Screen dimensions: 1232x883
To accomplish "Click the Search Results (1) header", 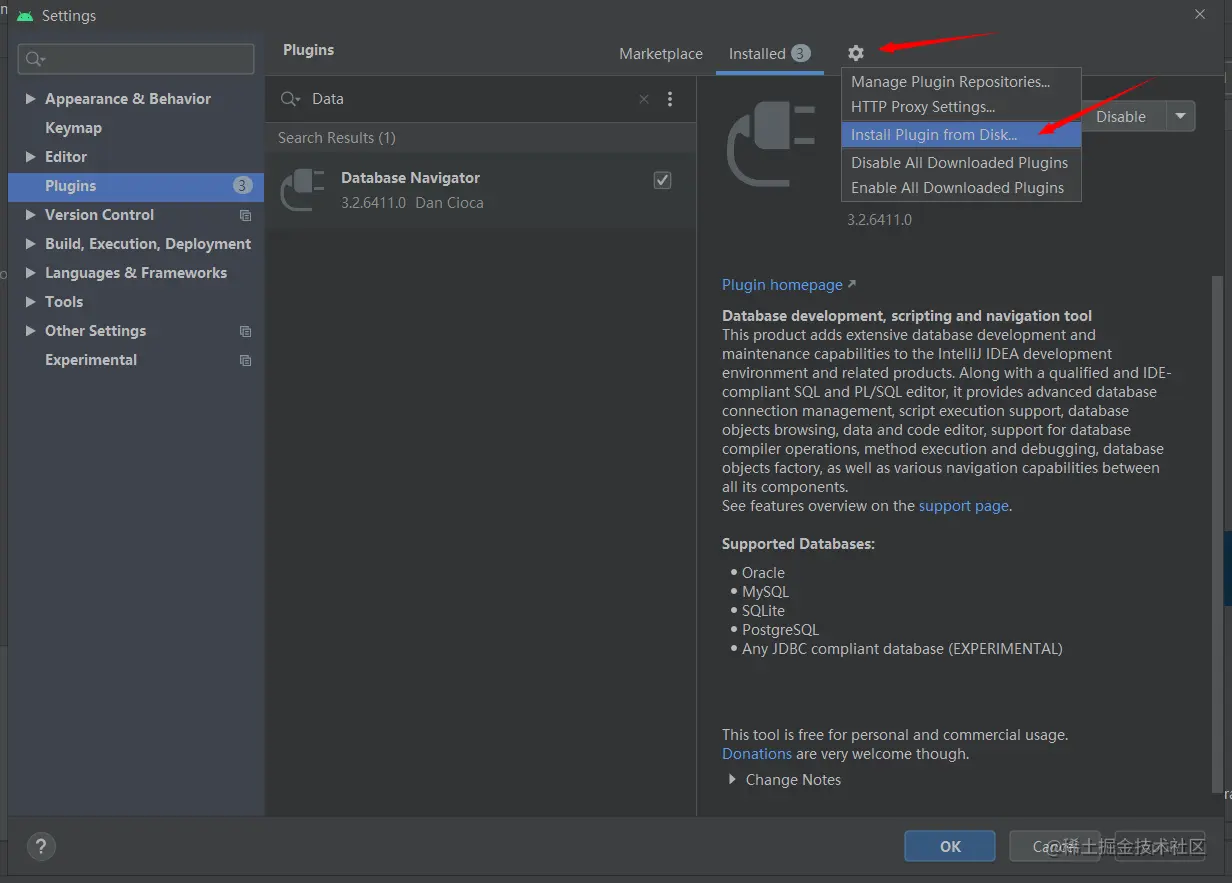I will click(x=337, y=138).
